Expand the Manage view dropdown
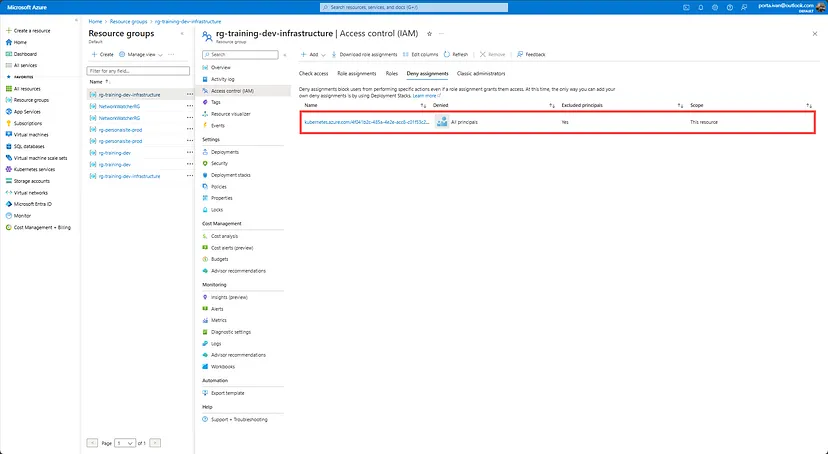Image resolution: width=828 pixels, height=454 pixels. click(x=141, y=54)
